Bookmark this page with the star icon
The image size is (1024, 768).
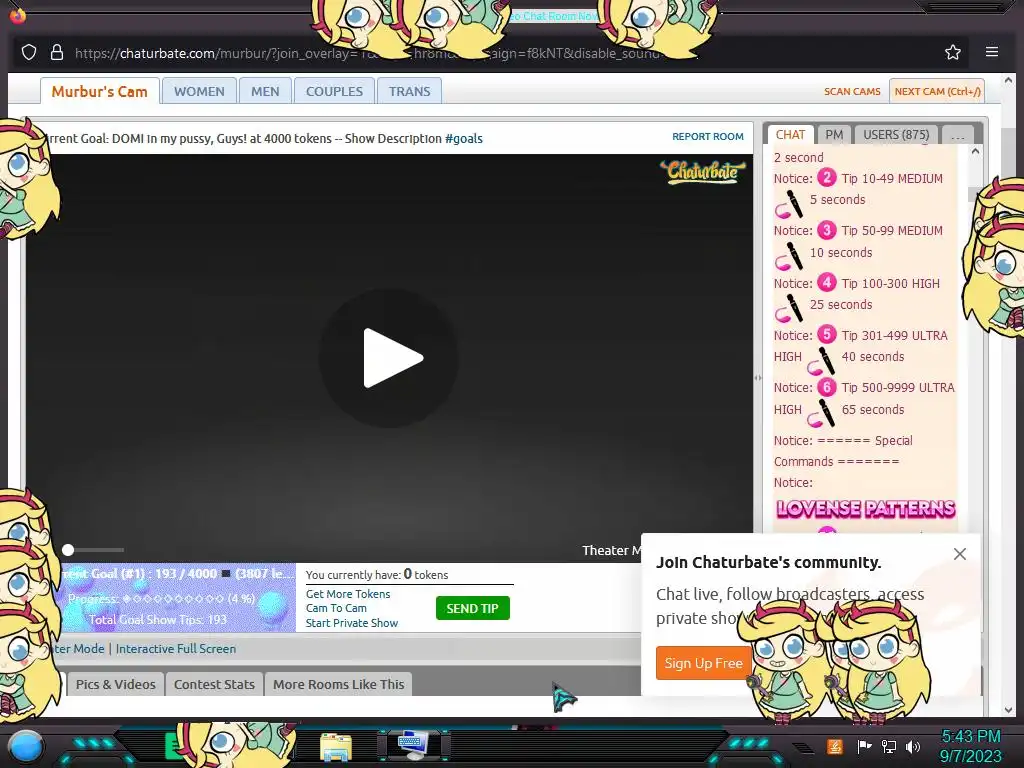953,52
